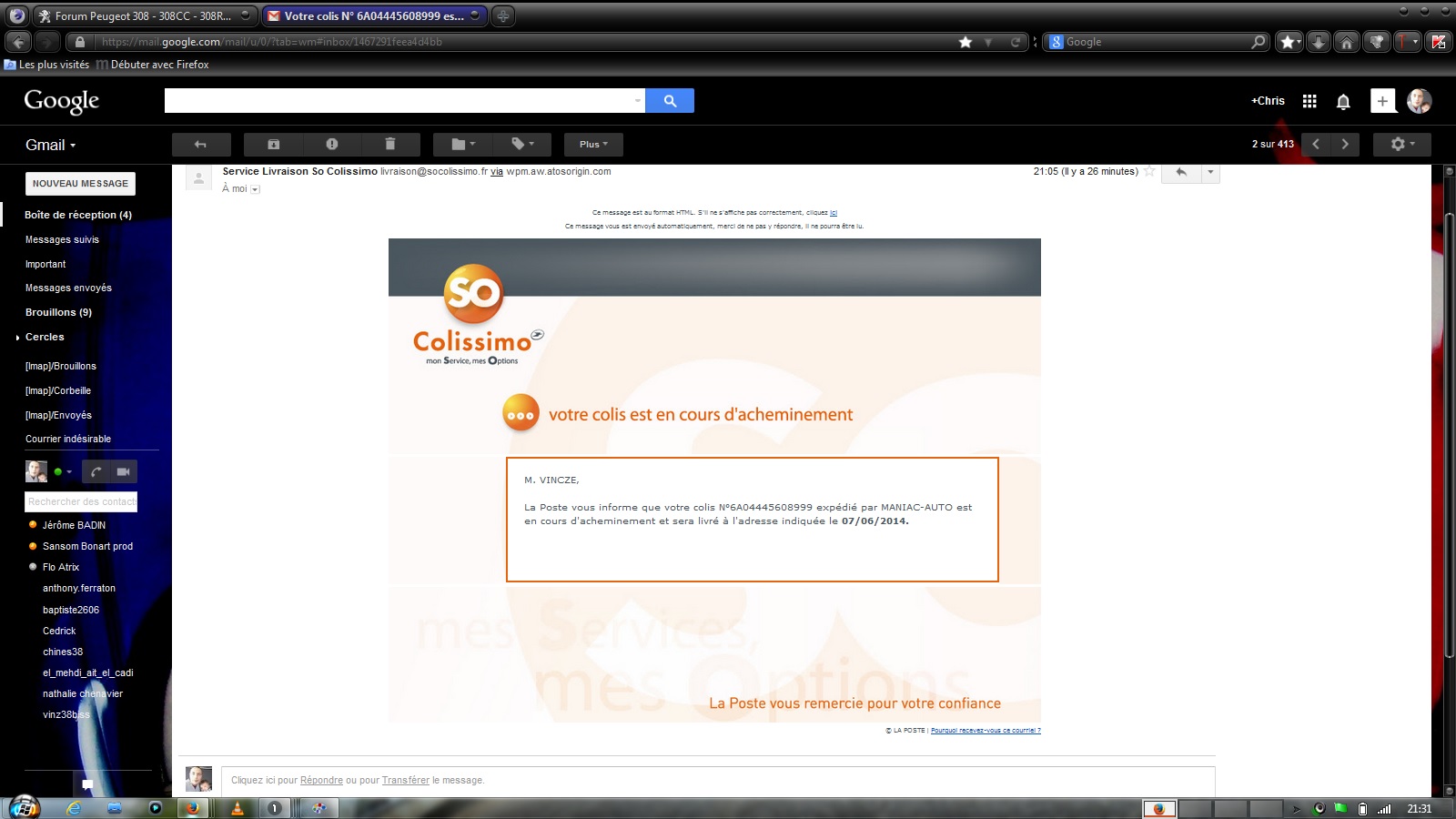This screenshot has height=819, width=1456.
Task: Start a video call from chat panel
Action: coord(123,471)
